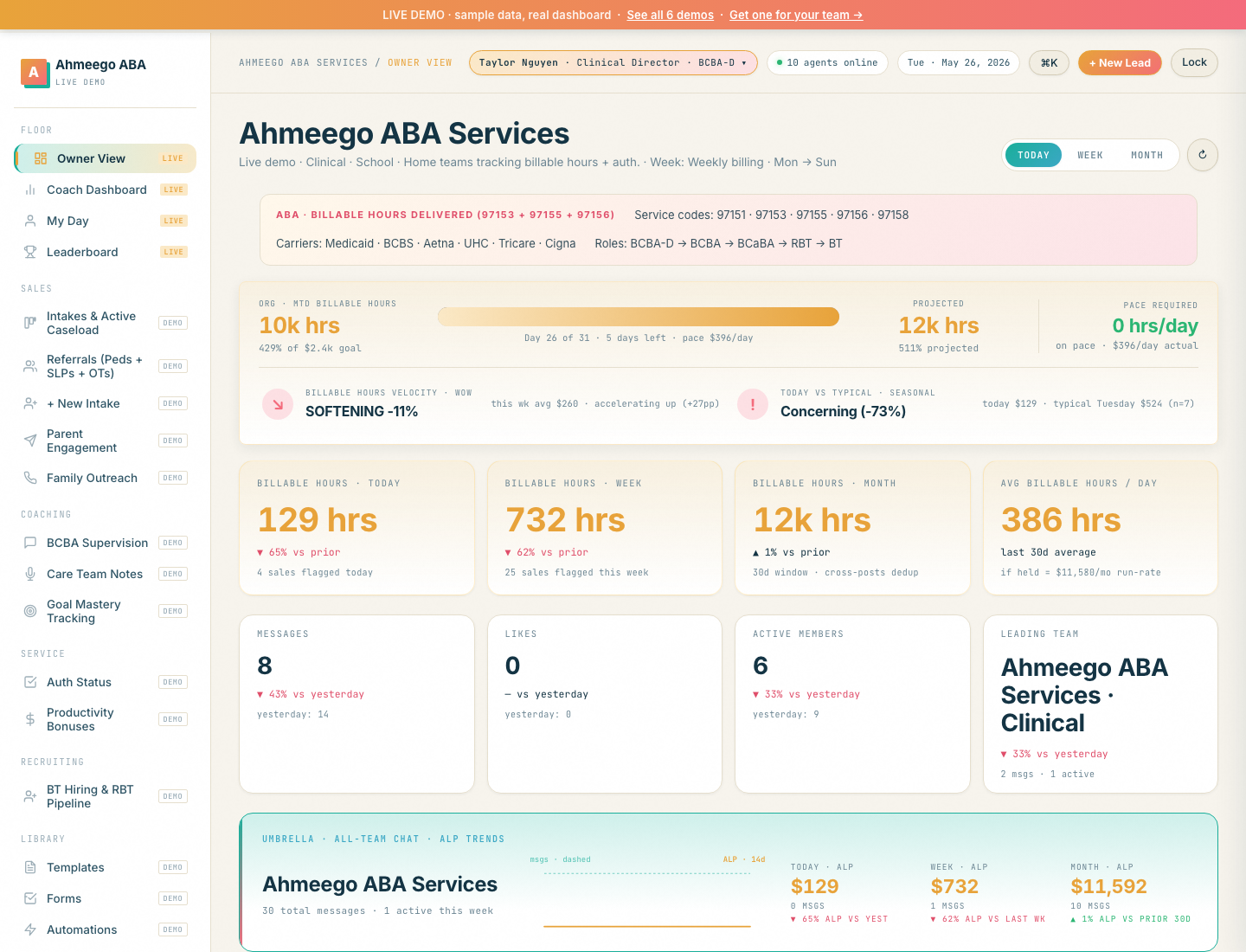Go to Leaderboard page
The height and width of the screenshot is (952, 1246).
pos(106,252)
